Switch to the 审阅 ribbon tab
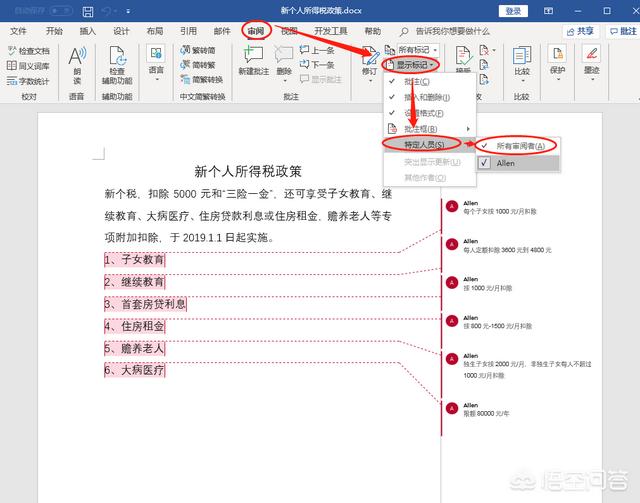 (257, 31)
